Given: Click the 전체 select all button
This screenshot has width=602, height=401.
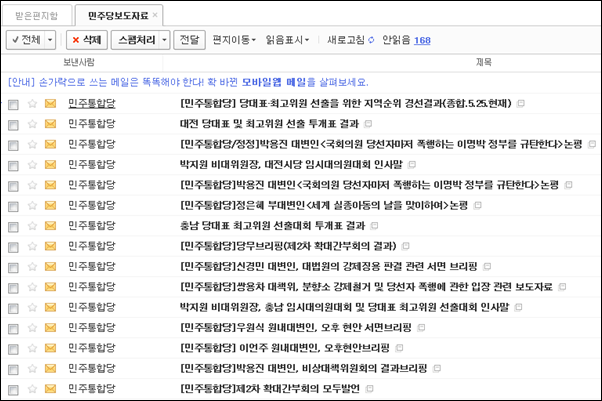Looking at the screenshot, I should coord(26,40).
